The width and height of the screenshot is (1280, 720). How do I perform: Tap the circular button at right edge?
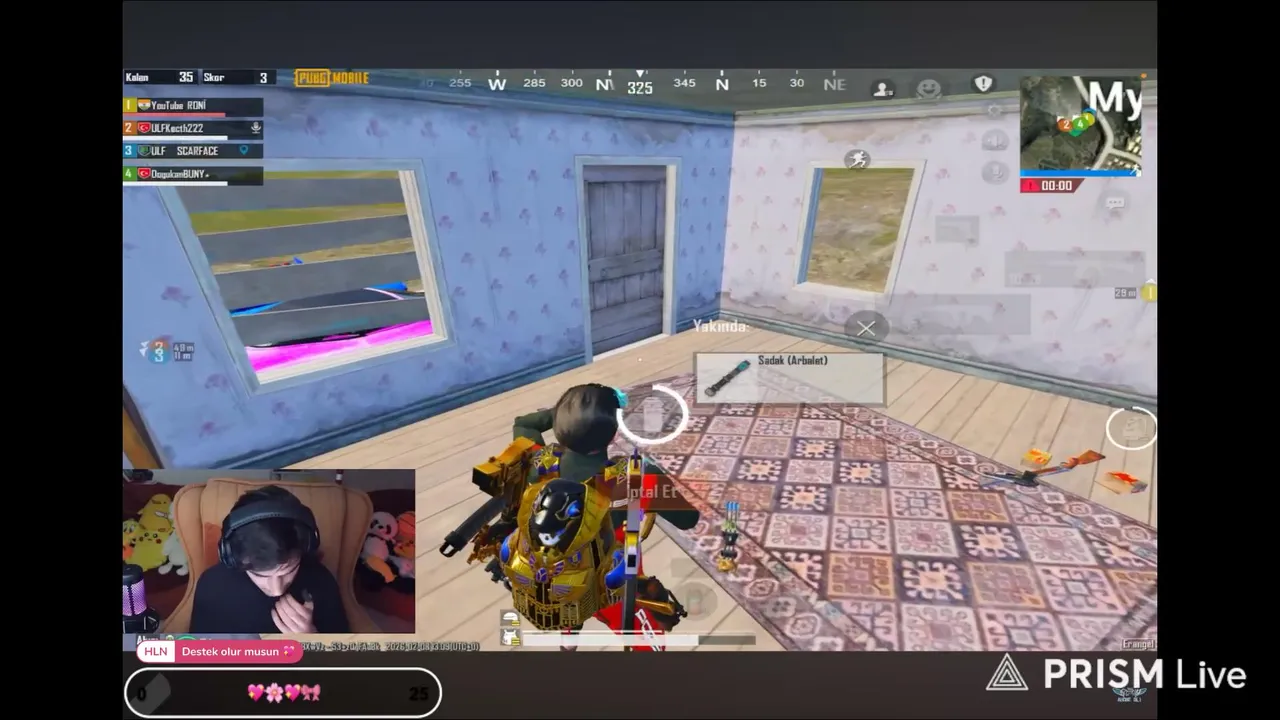click(1131, 428)
